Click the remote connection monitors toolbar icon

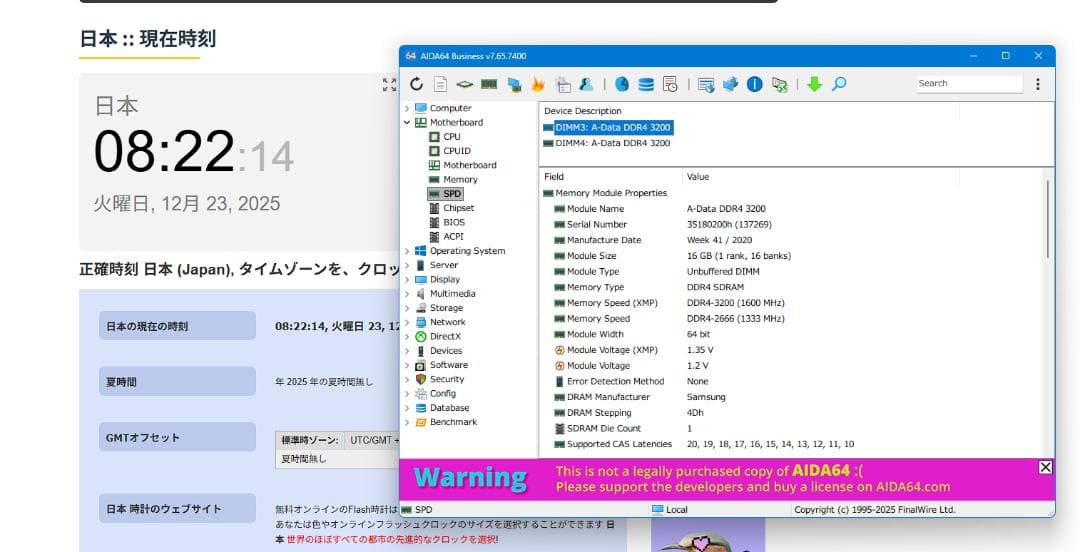[780, 84]
